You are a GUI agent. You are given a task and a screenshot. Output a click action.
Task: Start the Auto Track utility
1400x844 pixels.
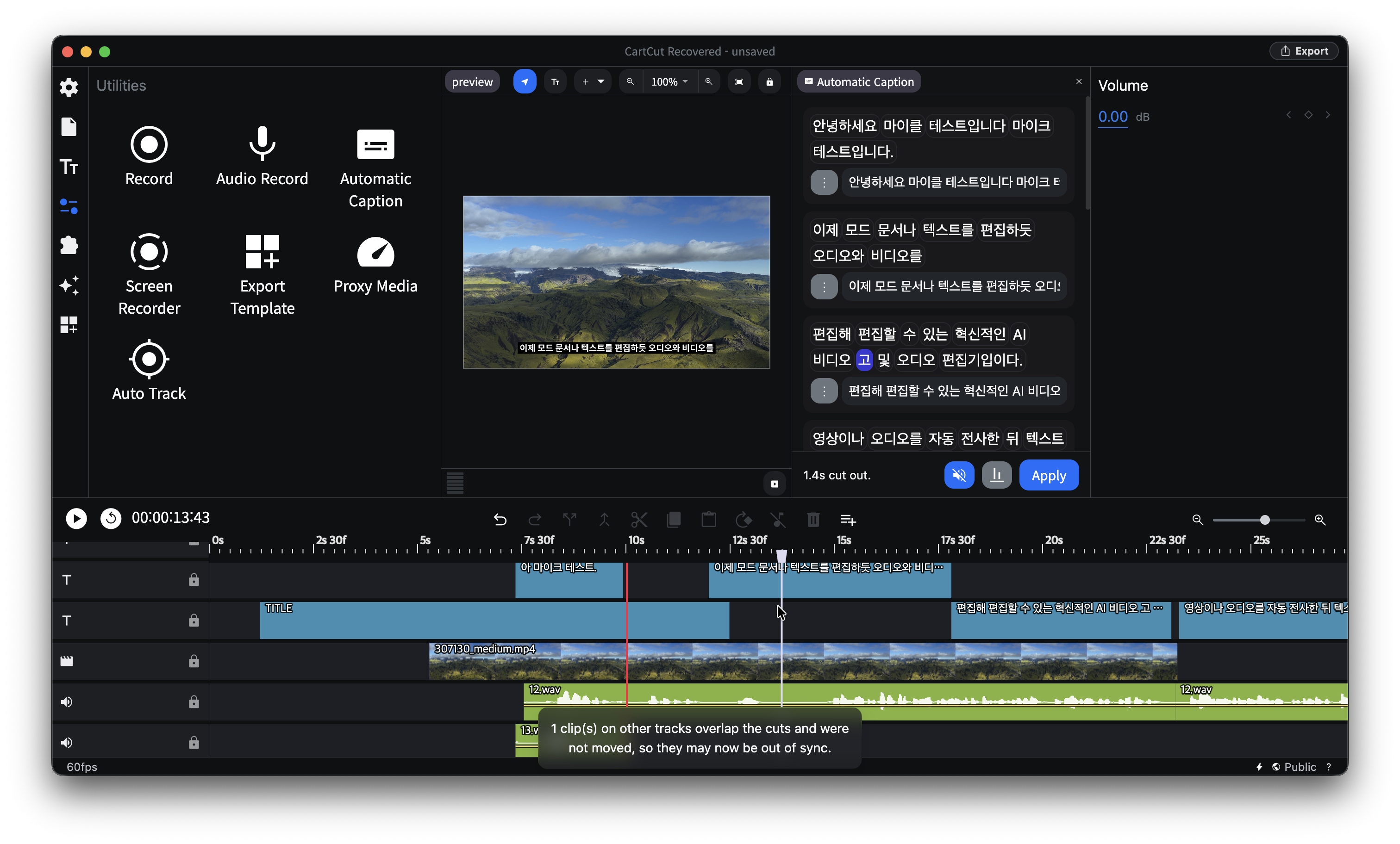149,371
